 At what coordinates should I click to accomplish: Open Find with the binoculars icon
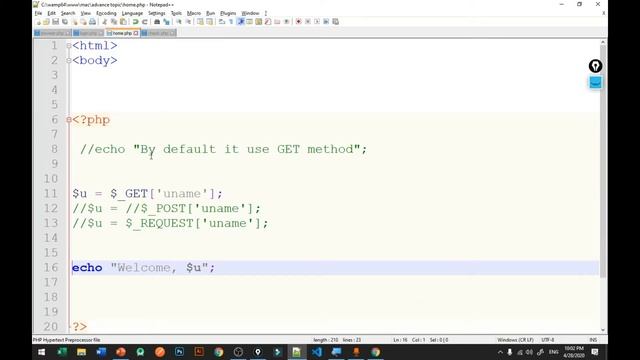(x=157, y=22)
